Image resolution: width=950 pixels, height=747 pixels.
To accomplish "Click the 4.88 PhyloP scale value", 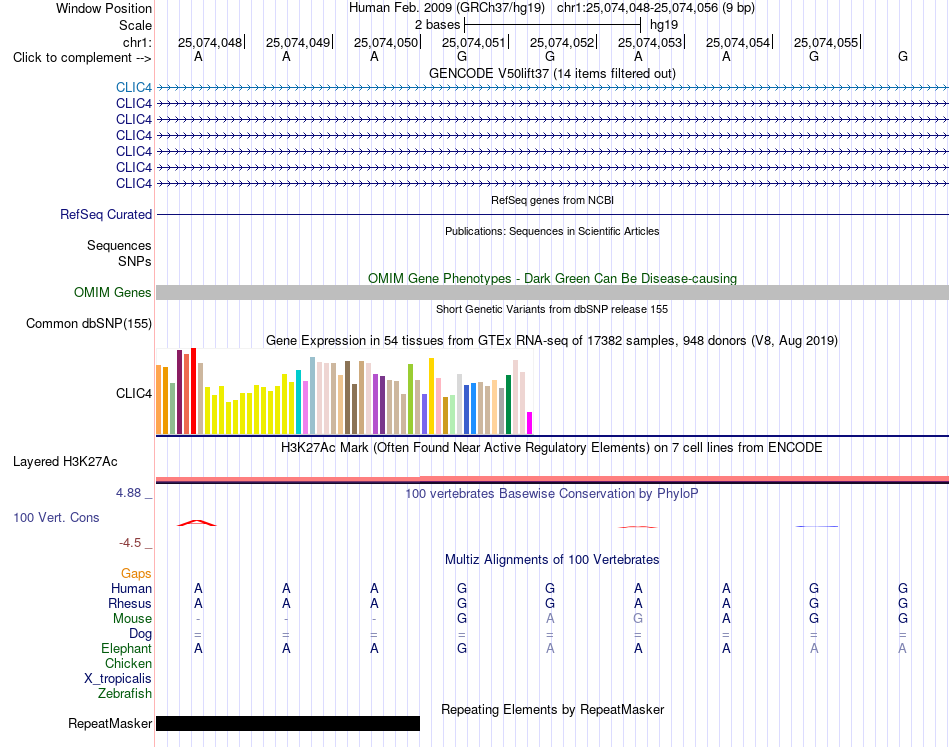I will click(x=128, y=493).
